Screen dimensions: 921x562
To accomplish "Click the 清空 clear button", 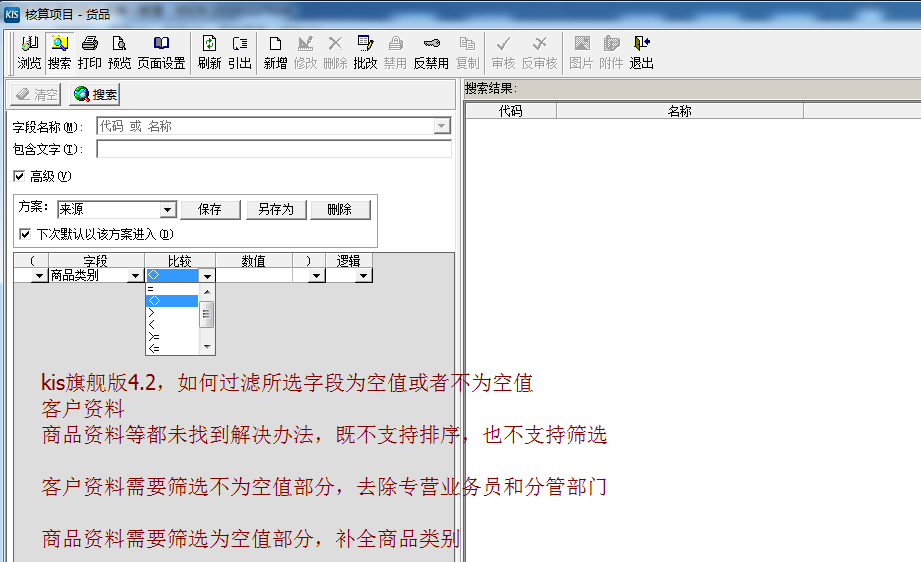I will (36, 95).
